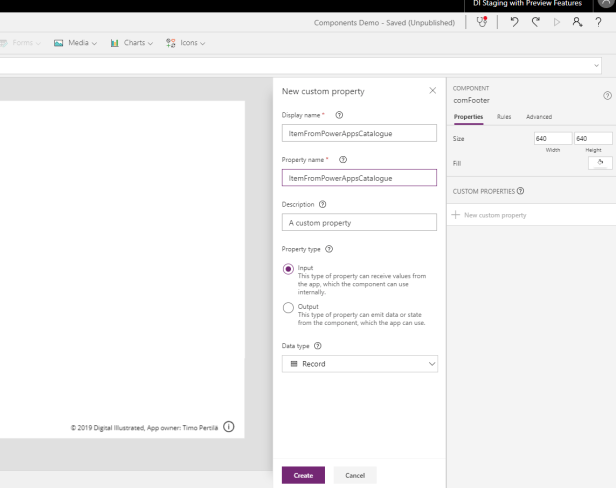Open the Data type Record dropdown
This screenshot has height=488, width=616.
(x=359, y=364)
